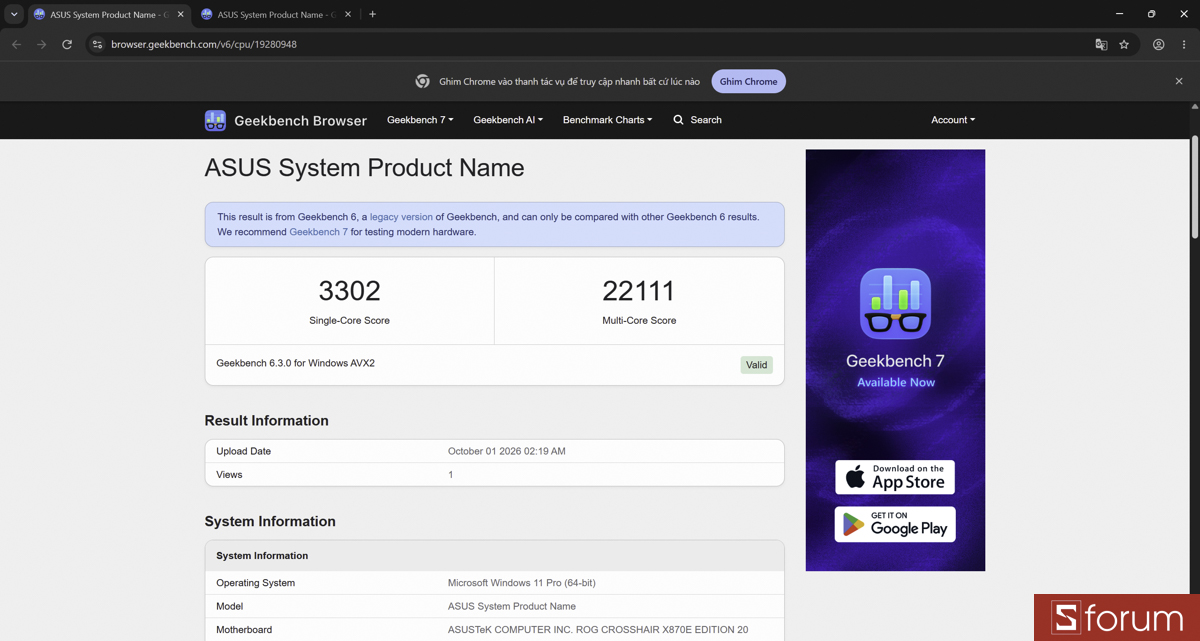Click the Geekbench 7 app icon in ad
The image size is (1200, 641).
[x=896, y=305]
